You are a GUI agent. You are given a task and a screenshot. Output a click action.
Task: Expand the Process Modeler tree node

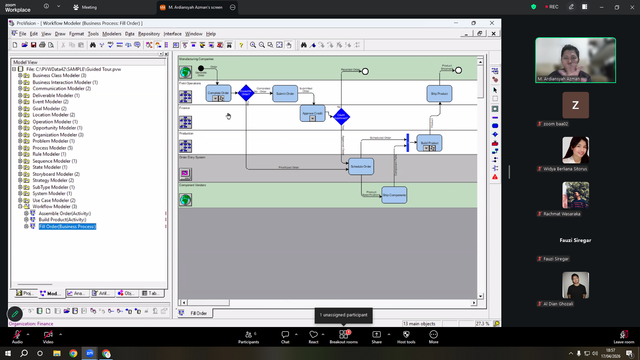pyautogui.click(x=20, y=148)
